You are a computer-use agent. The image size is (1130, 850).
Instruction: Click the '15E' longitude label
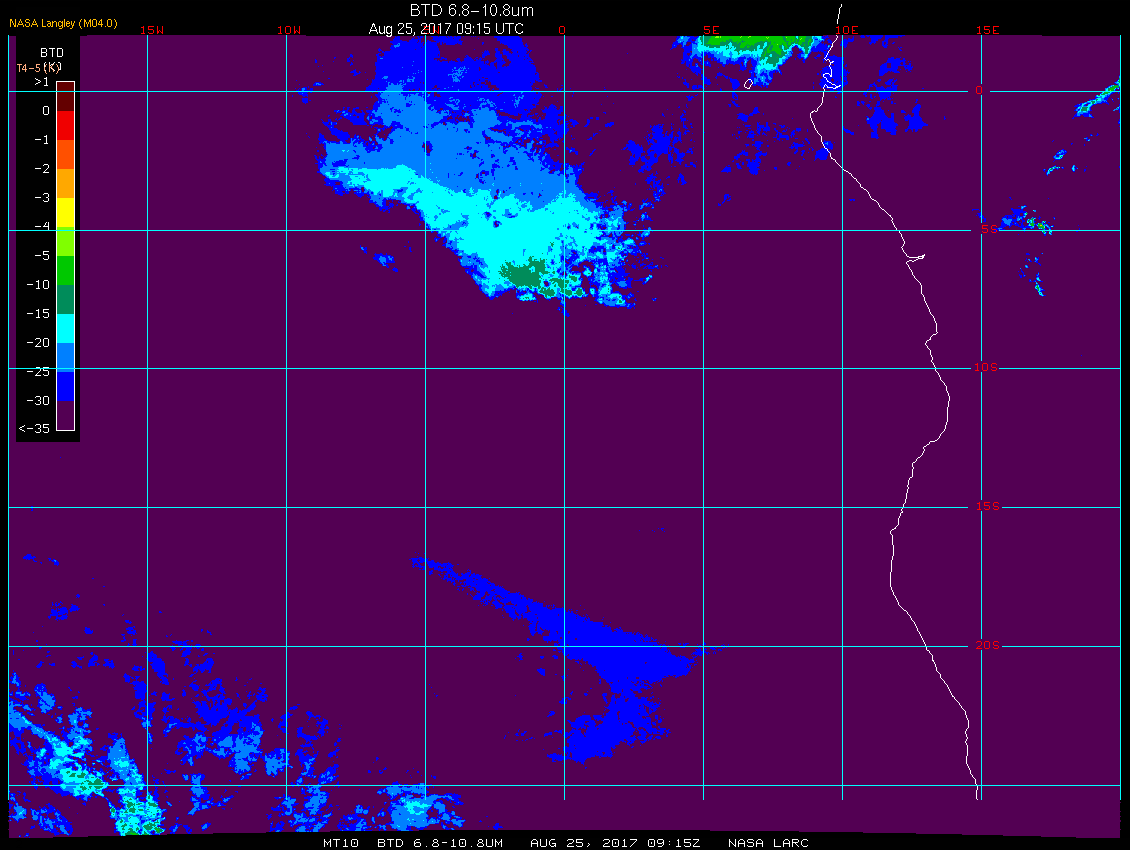pyautogui.click(x=987, y=30)
